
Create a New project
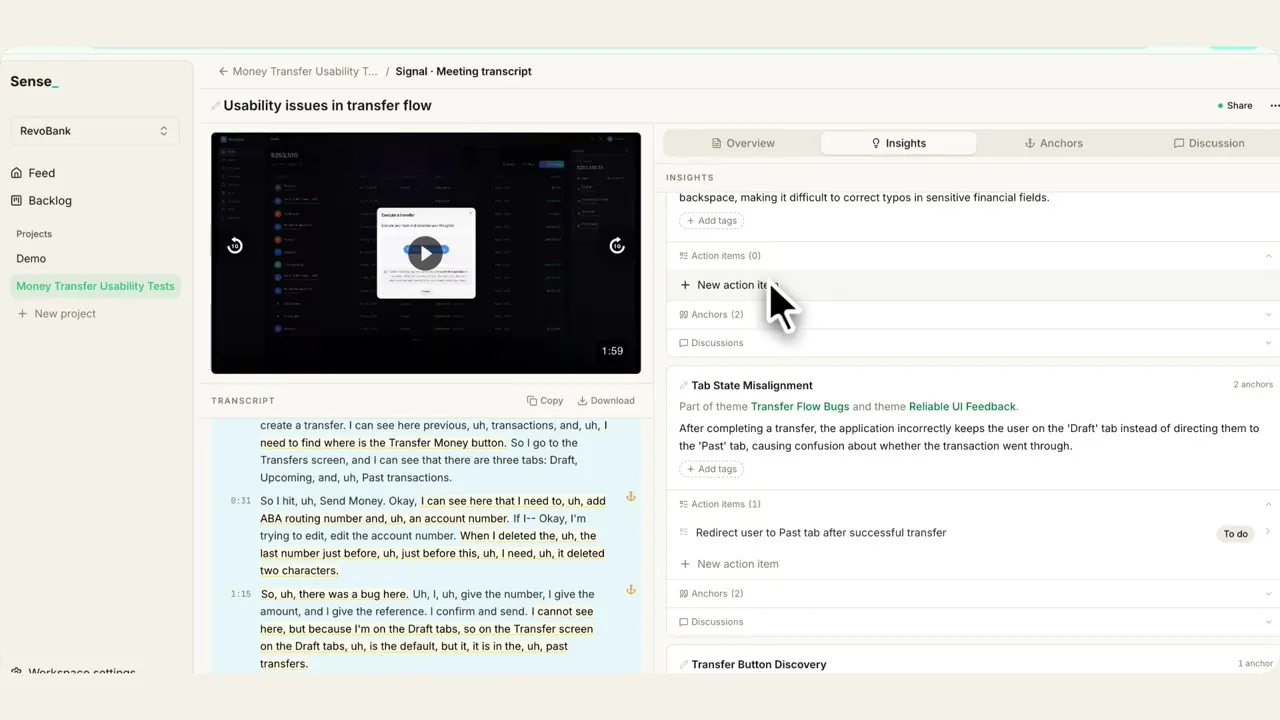[57, 314]
